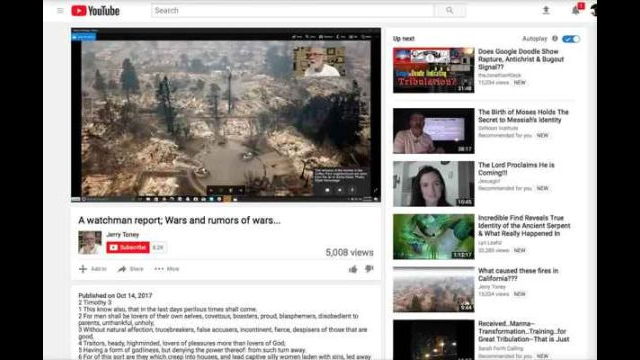Toggle the Autoplay switch off
Image resolution: width=640 pixels, height=360 pixels.
pyautogui.click(x=571, y=39)
